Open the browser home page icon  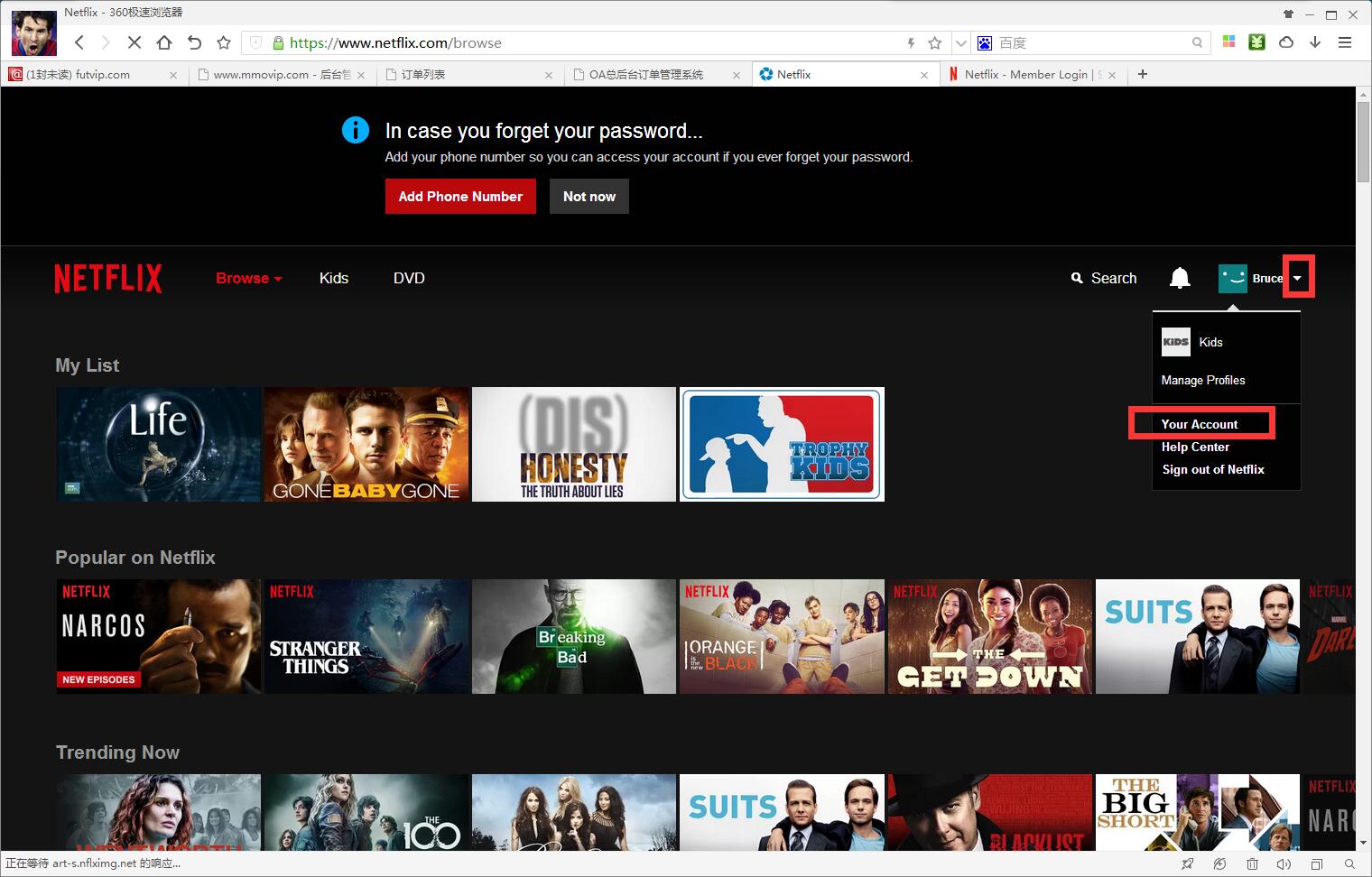[164, 42]
